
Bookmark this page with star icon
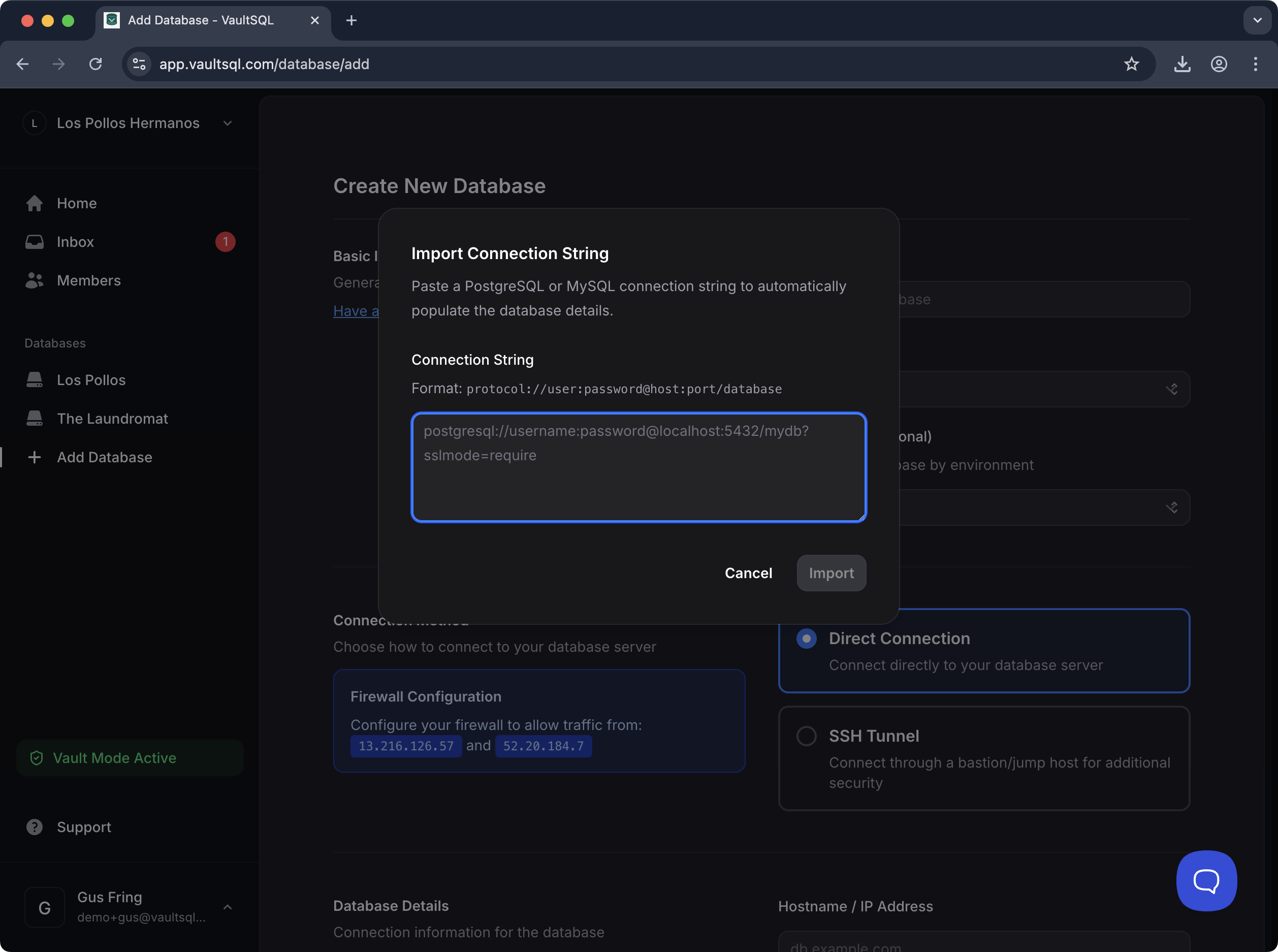click(x=1132, y=64)
